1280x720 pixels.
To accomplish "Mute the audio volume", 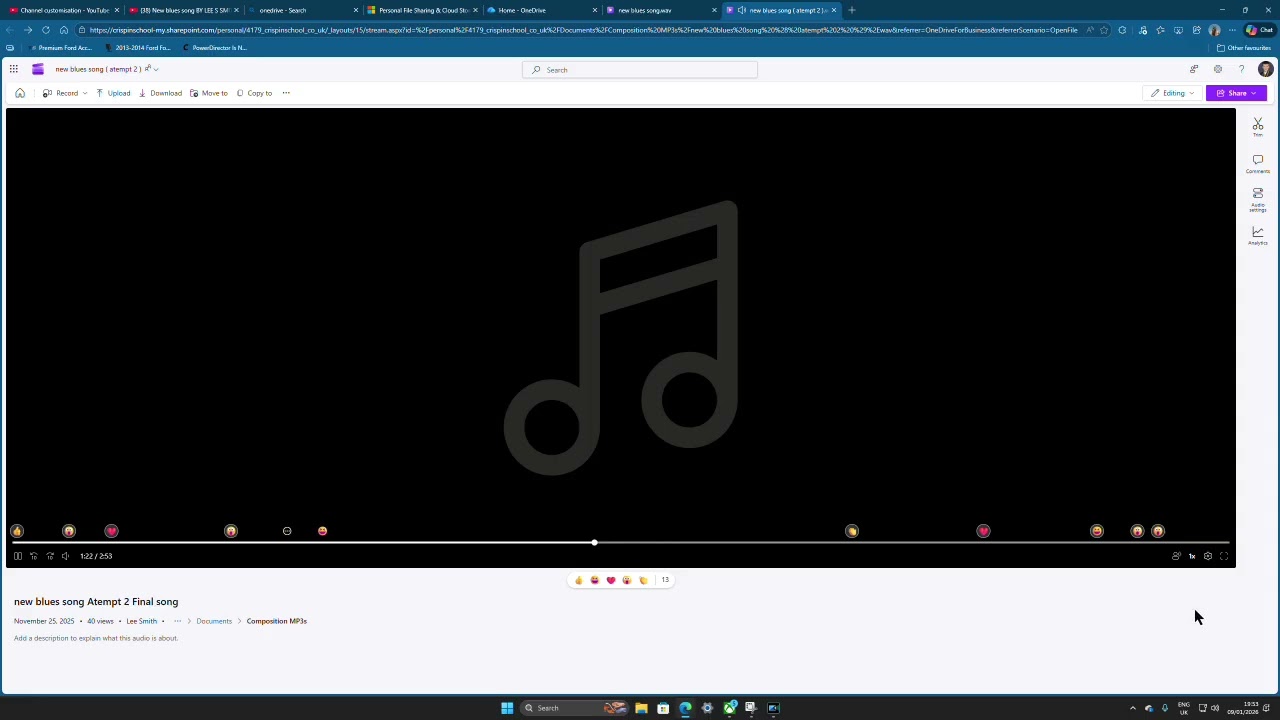I will click(66, 556).
